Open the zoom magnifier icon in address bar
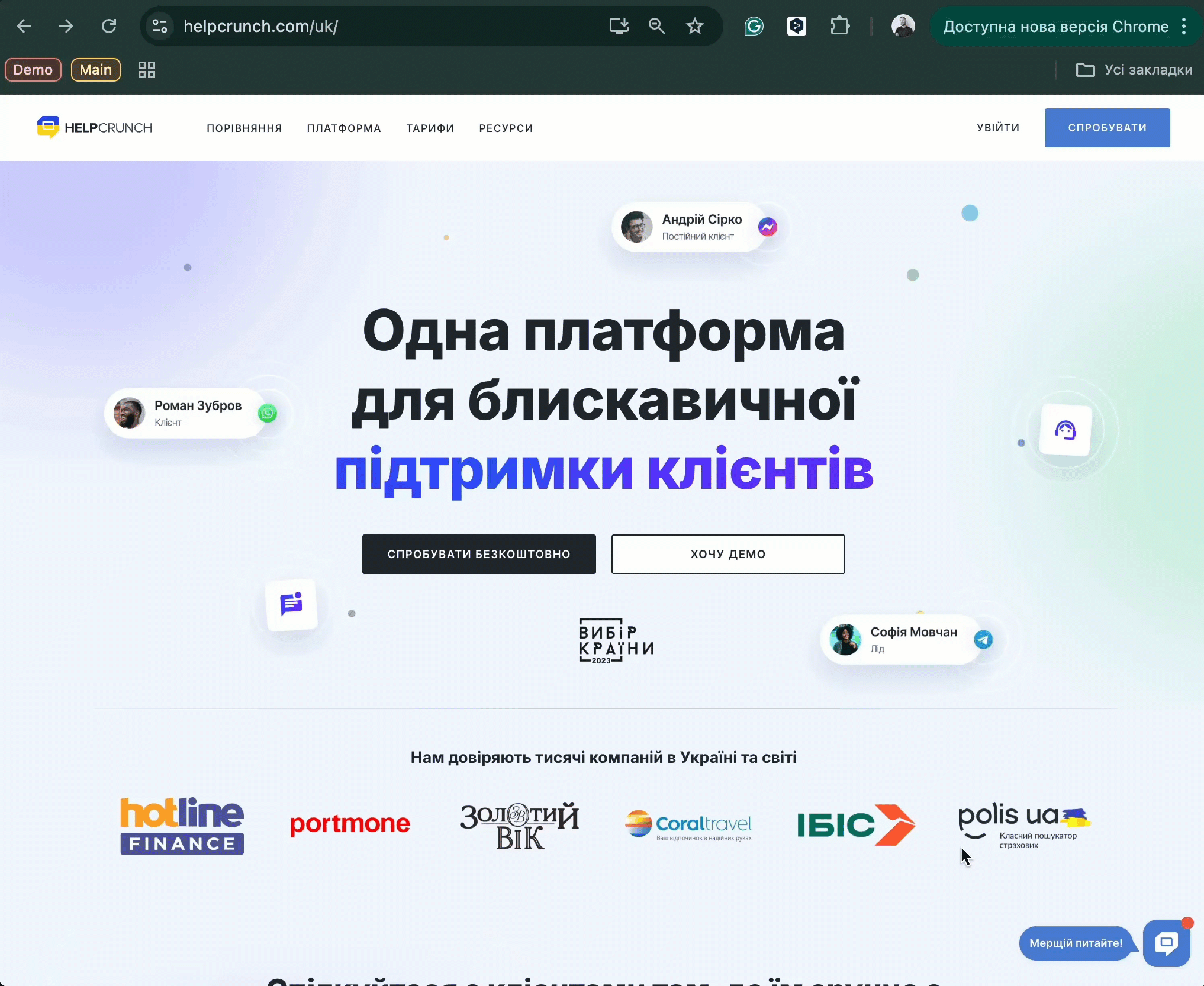This screenshot has height=986, width=1204. 656,26
